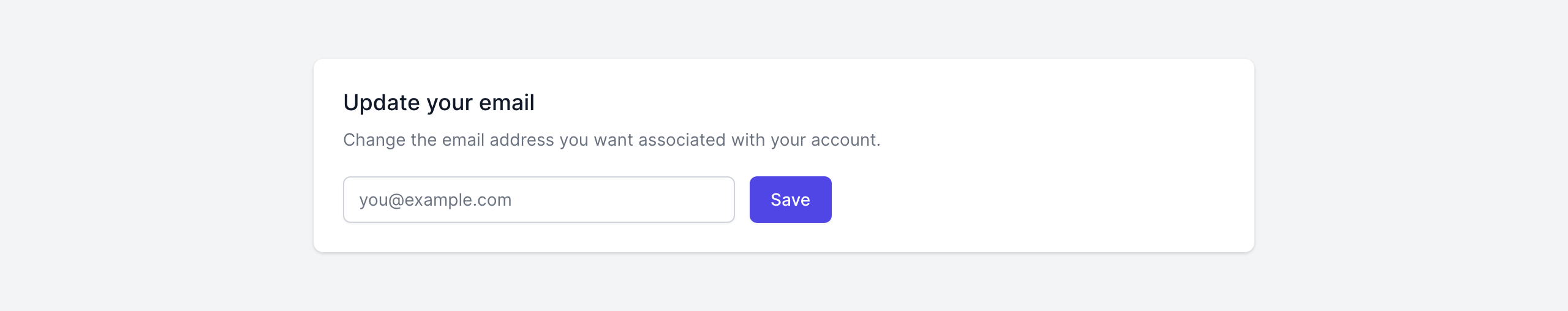Click the "Update your email" heading
This screenshot has width=1568, height=311.
coord(439,103)
